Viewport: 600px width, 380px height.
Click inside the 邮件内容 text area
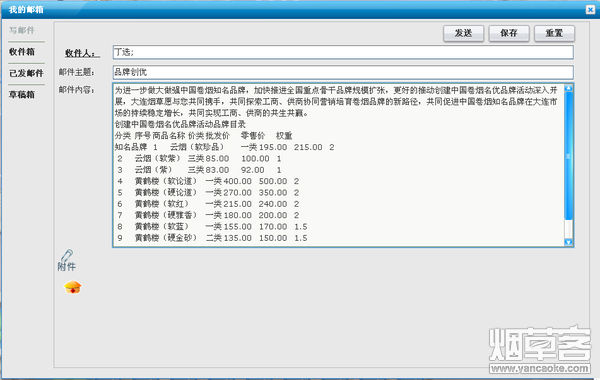[x=339, y=165]
